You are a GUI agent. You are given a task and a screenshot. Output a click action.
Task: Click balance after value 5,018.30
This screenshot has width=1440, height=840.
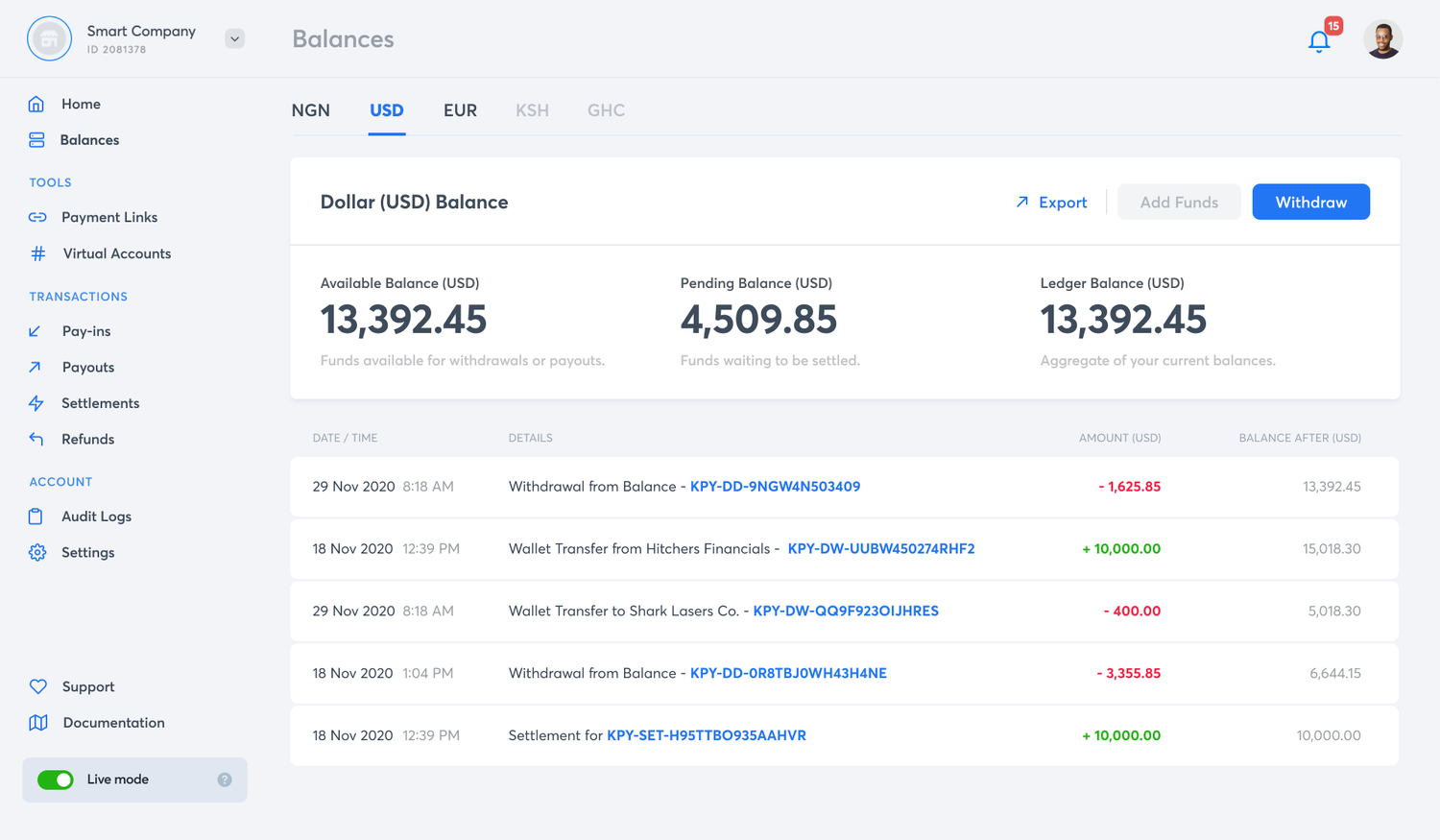coord(1334,611)
